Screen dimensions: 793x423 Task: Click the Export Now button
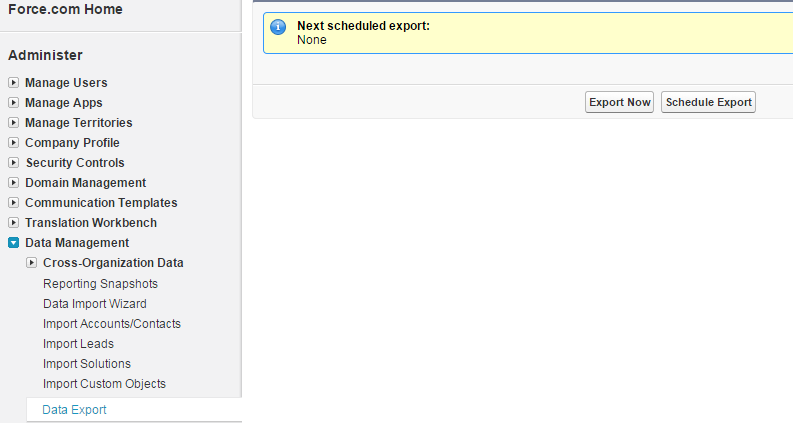tap(620, 102)
